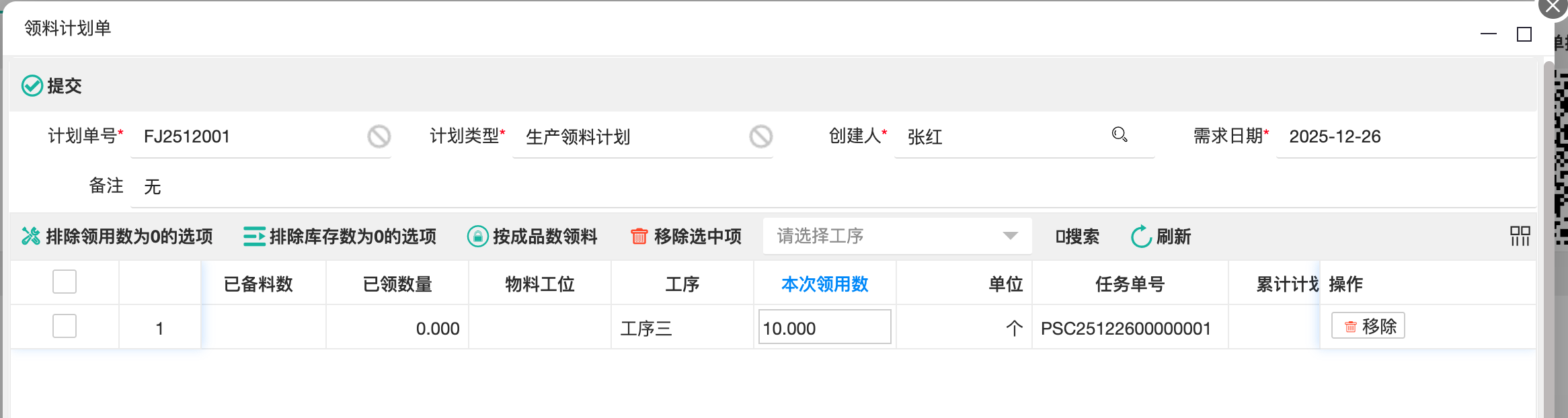Click the required date field

[1405, 137]
